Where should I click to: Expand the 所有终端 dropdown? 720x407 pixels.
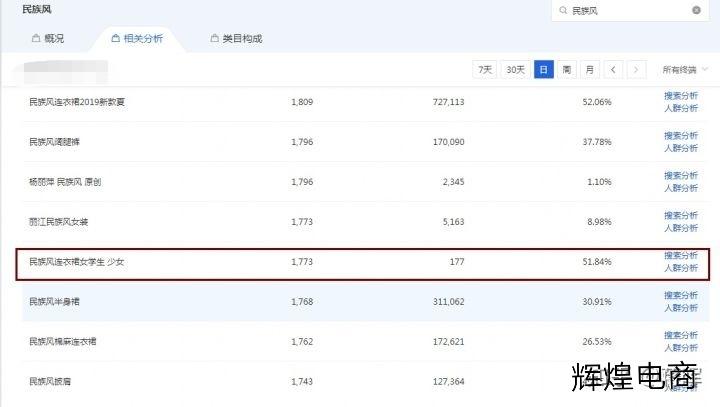[x=685, y=70]
